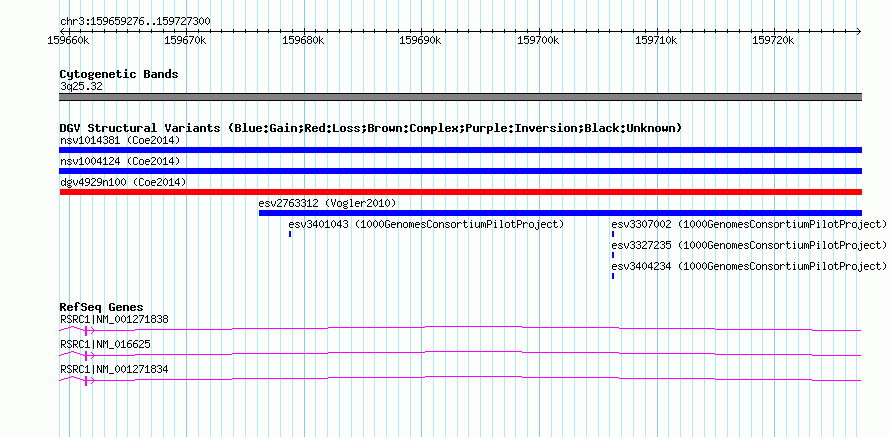This screenshot has width=890, height=437.
Task: Click the 159660k ruler tick label
Action: coord(68,40)
